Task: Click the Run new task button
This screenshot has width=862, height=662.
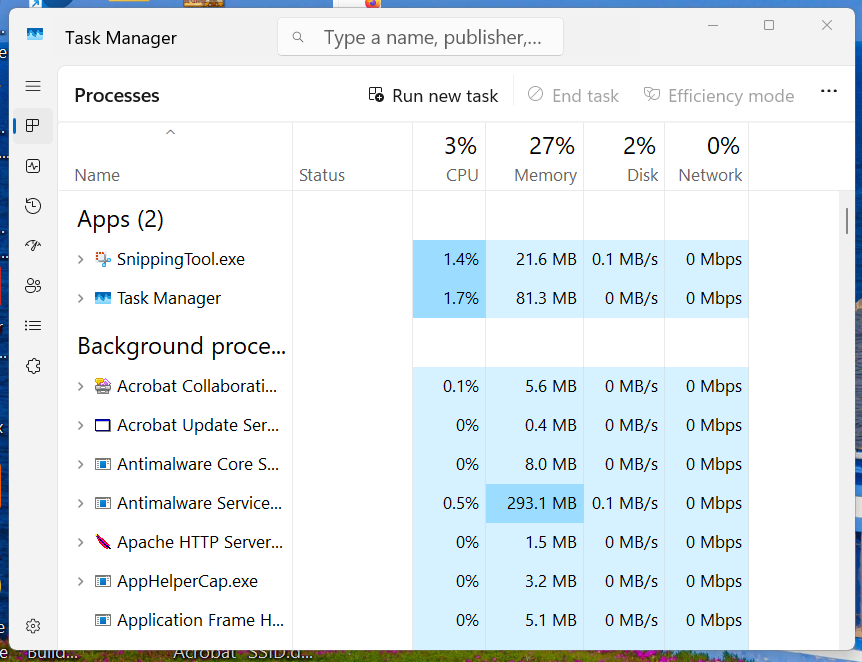Action: pyautogui.click(x=433, y=96)
